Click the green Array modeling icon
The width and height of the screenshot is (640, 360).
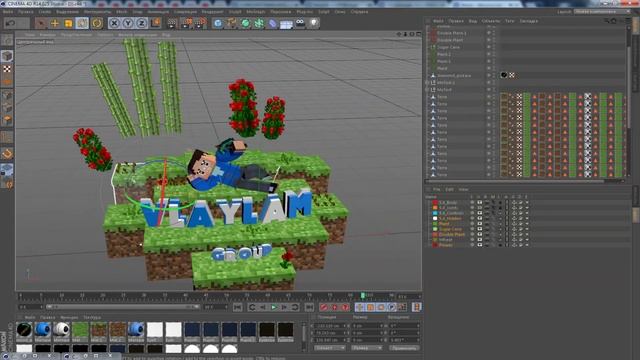point(259,23)
